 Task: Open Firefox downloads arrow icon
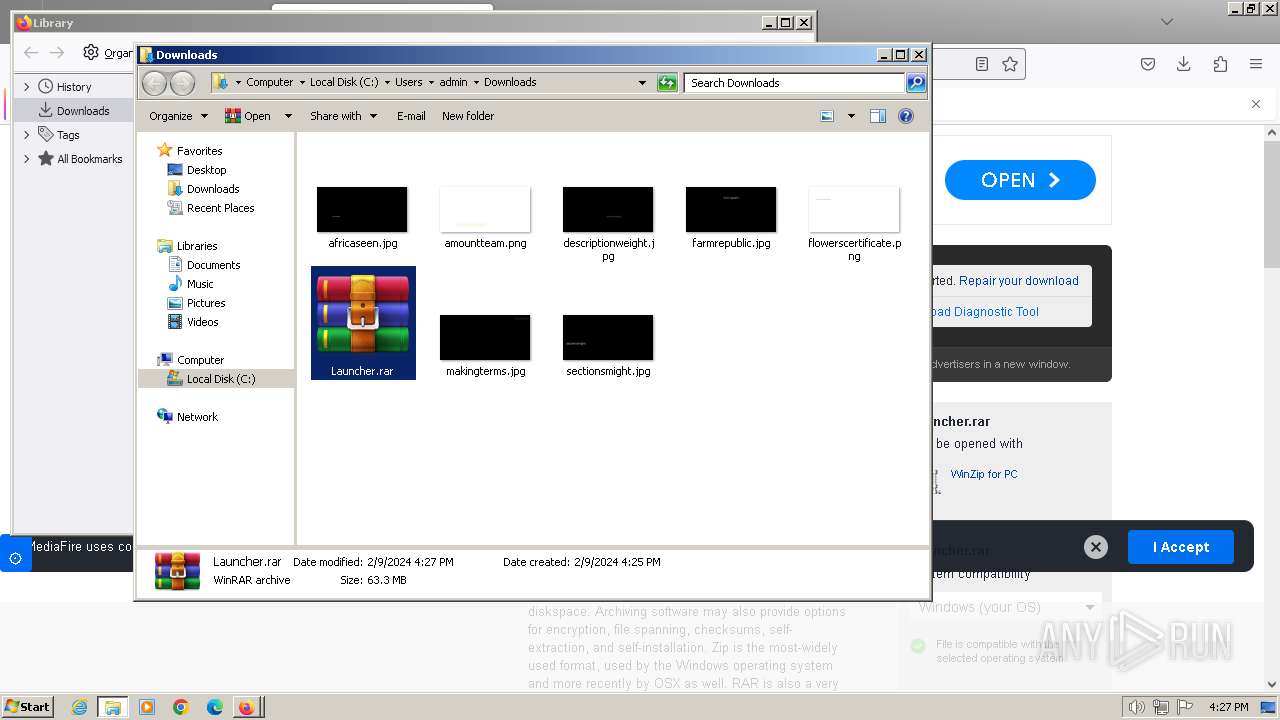1184,64
